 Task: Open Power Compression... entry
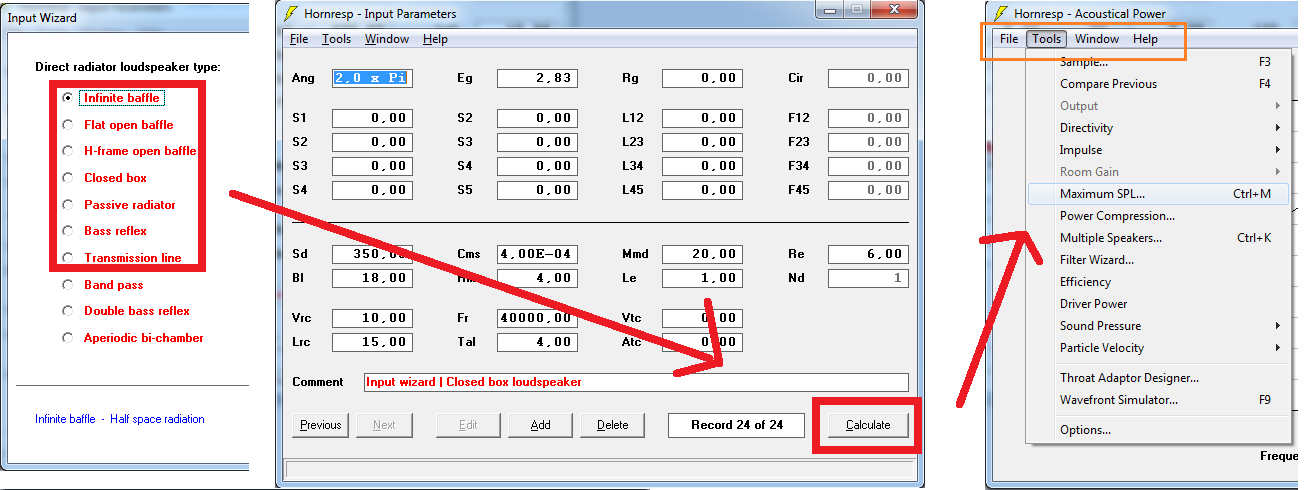(1157, 216)
